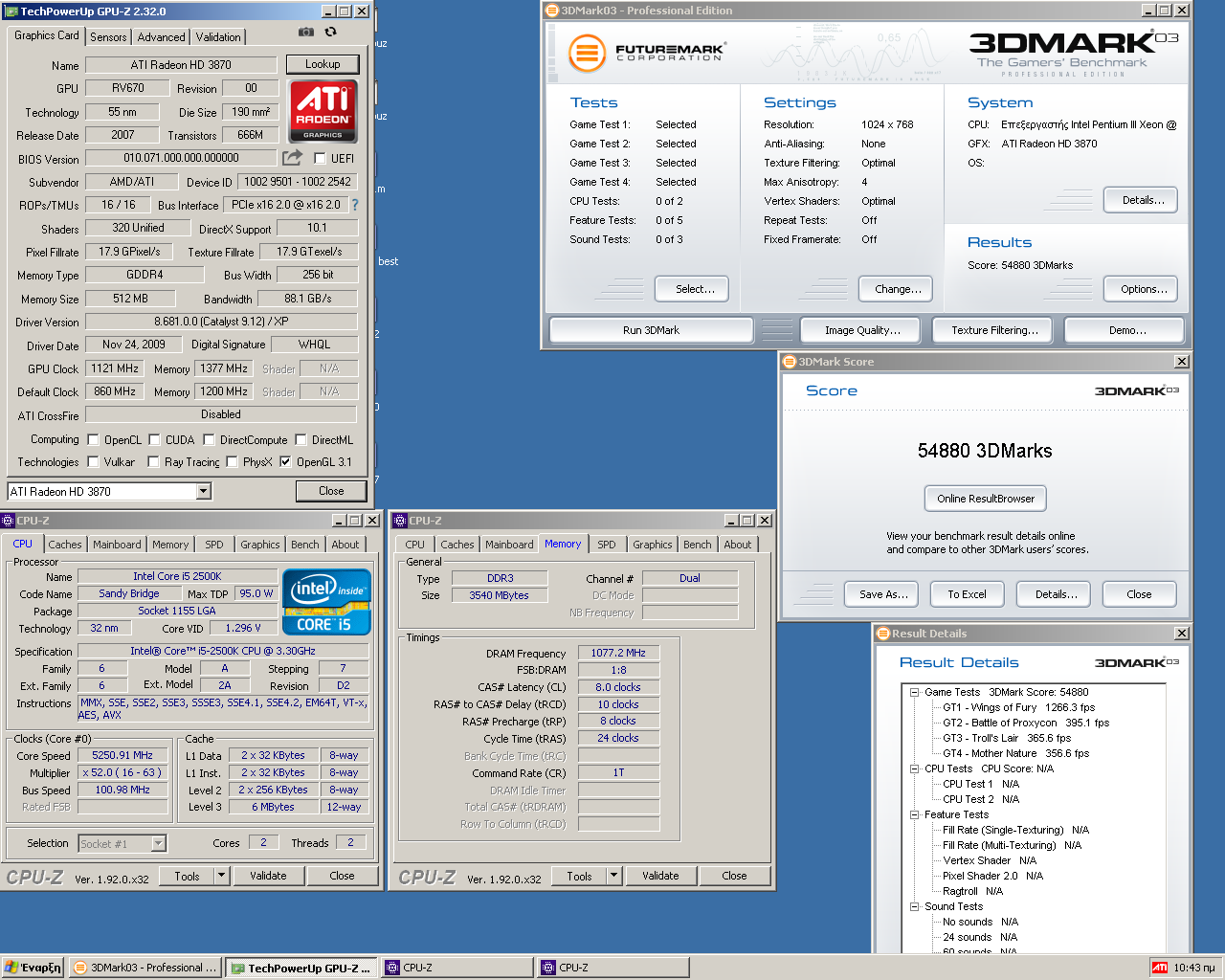Tick the CUDA checkbox
This screenshot has height=980, width=1225.
pyautogui.click(x=154, y=440)
